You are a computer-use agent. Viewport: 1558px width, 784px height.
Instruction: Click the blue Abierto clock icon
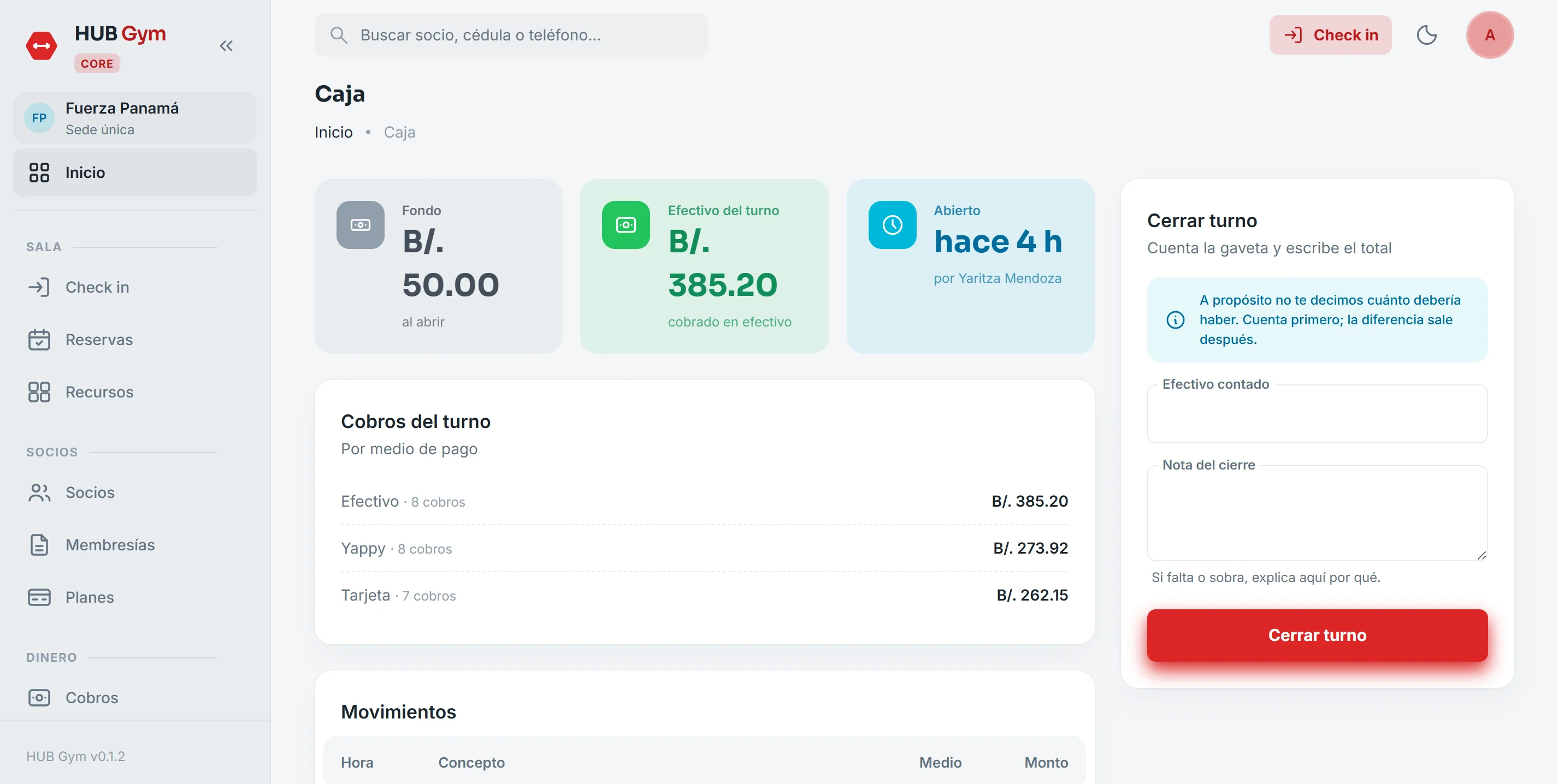(893, 225)
